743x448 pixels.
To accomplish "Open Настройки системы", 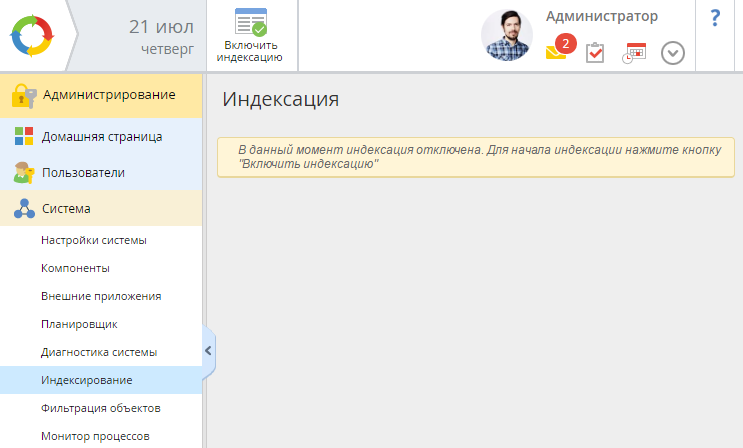I will [x=101, y=240].
